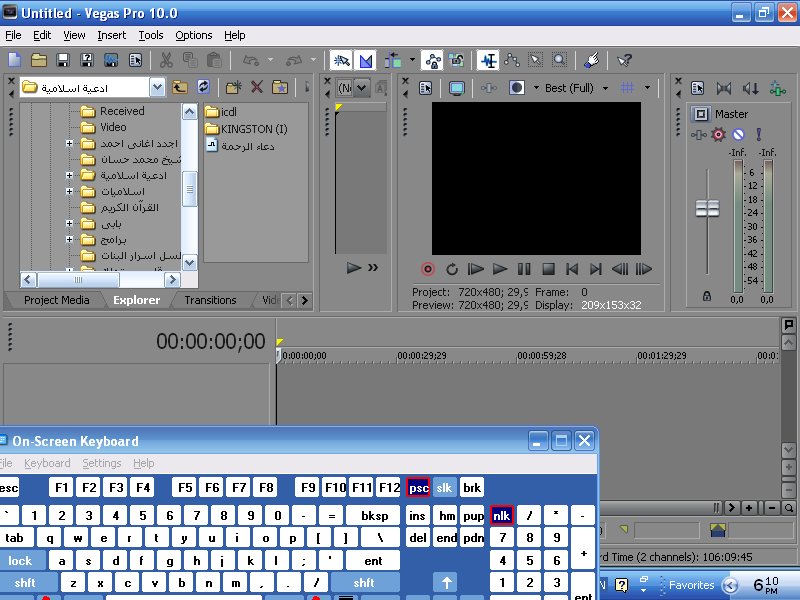Click Preview on External Monitor icon

click(x=456, y=88)
